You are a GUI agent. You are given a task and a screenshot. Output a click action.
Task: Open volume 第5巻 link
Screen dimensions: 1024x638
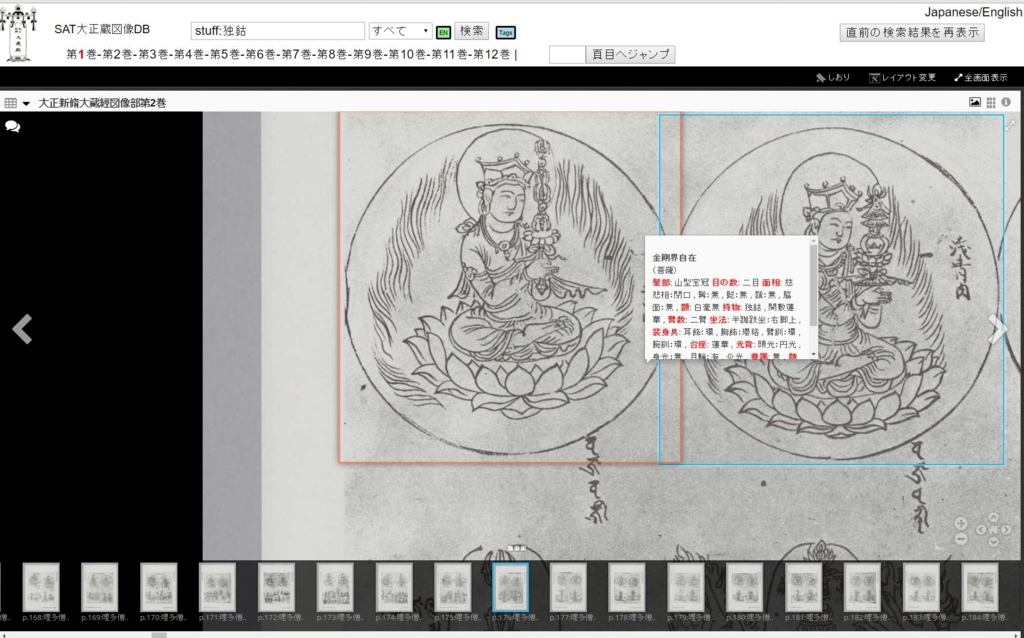click(225, 54)
